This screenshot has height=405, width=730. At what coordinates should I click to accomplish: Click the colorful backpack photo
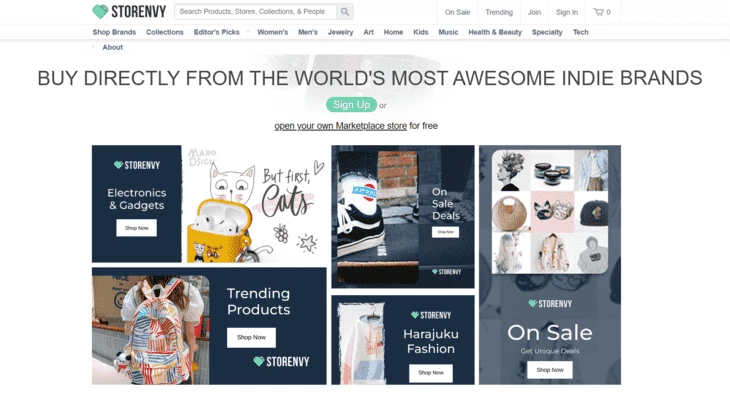pos(151,330)
